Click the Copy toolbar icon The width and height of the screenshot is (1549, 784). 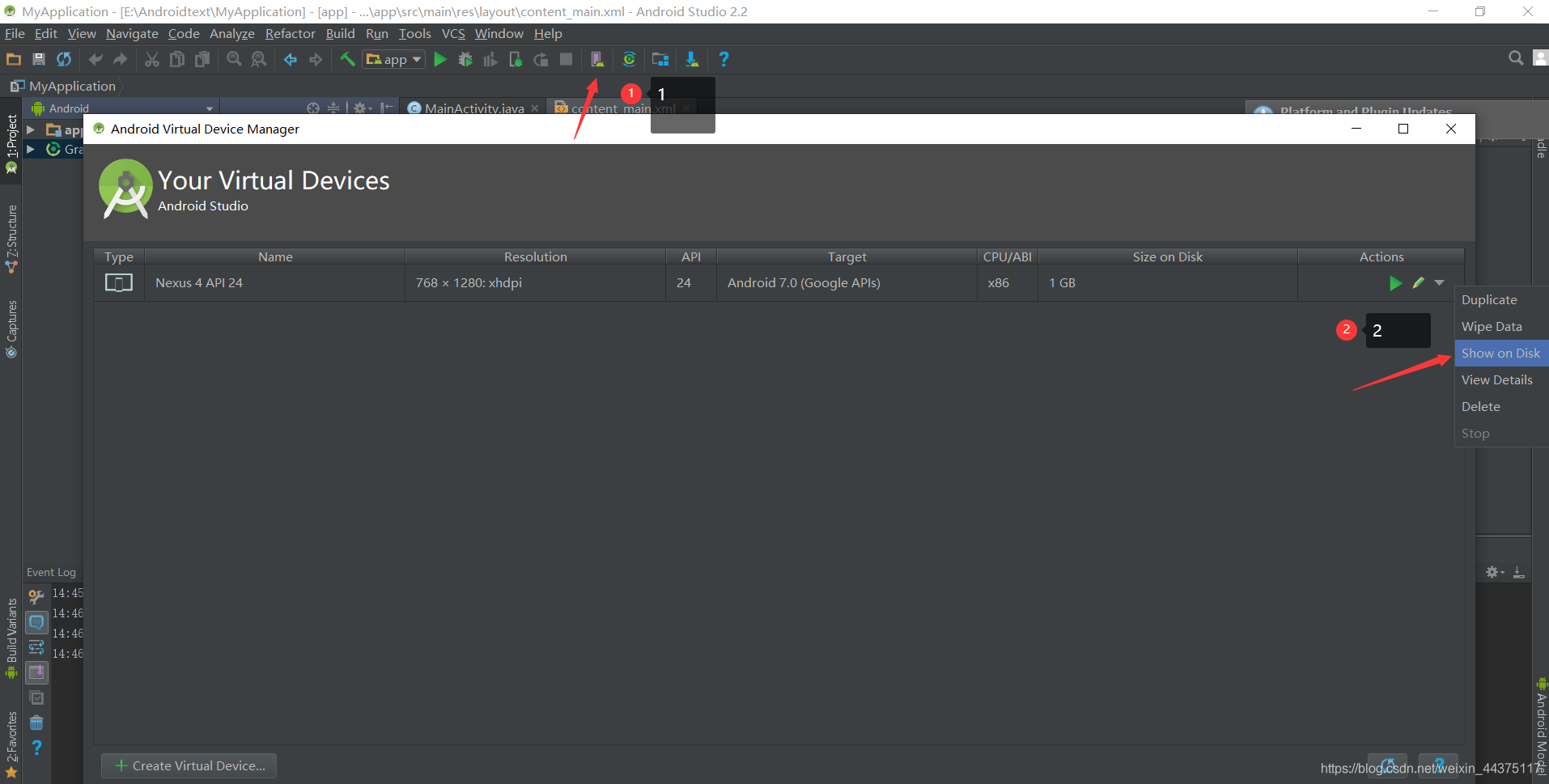point(177,59)
